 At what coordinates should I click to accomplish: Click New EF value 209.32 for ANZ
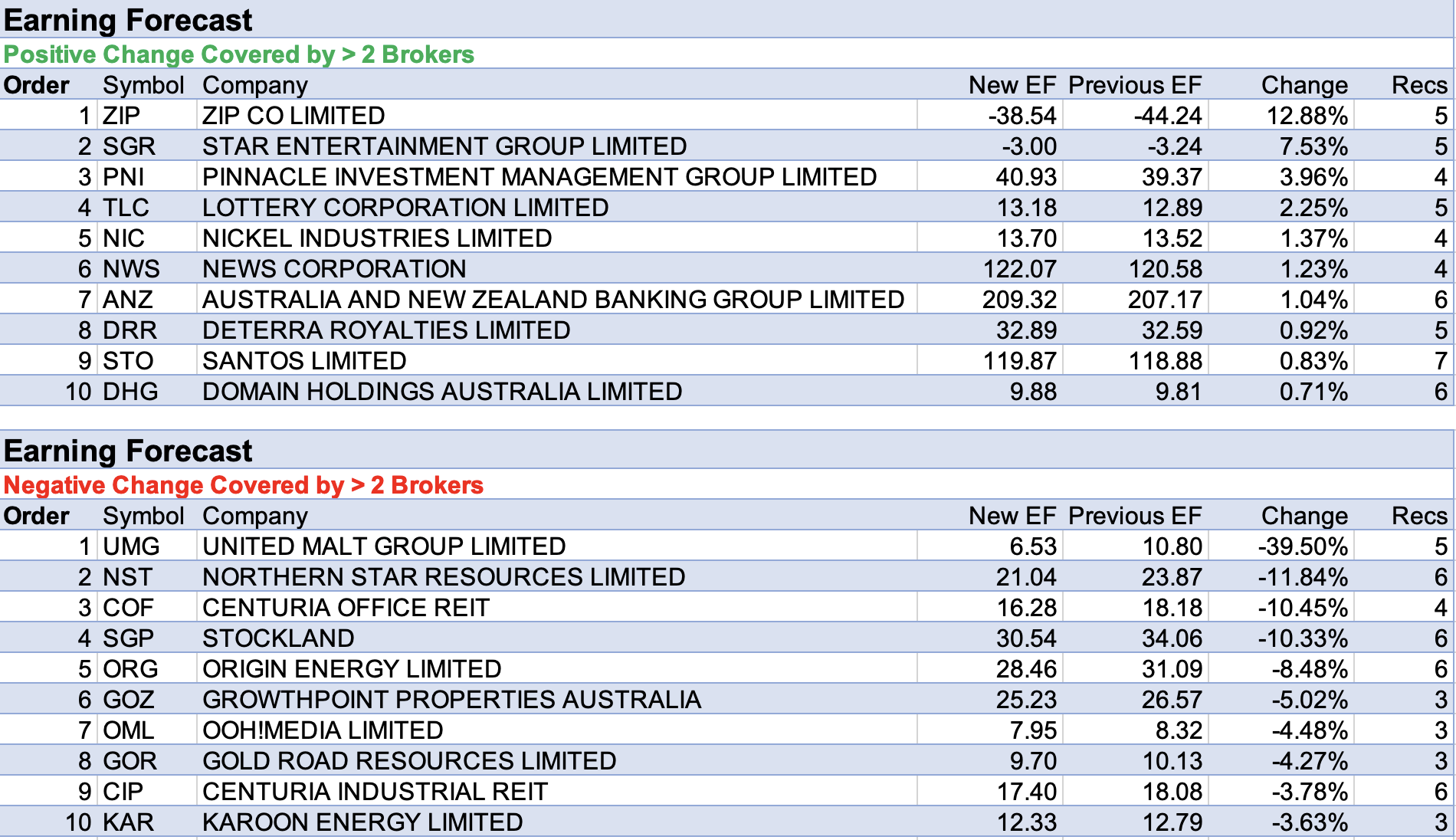(1018, 300)
